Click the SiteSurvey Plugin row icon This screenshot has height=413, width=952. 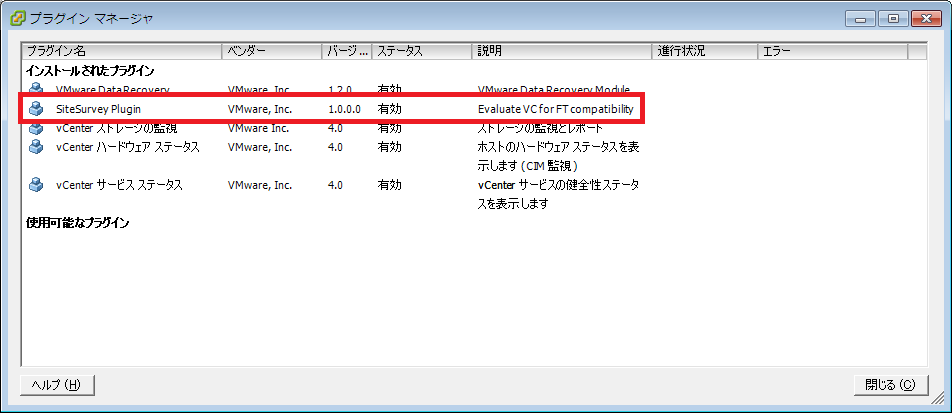tap(36, 109)
